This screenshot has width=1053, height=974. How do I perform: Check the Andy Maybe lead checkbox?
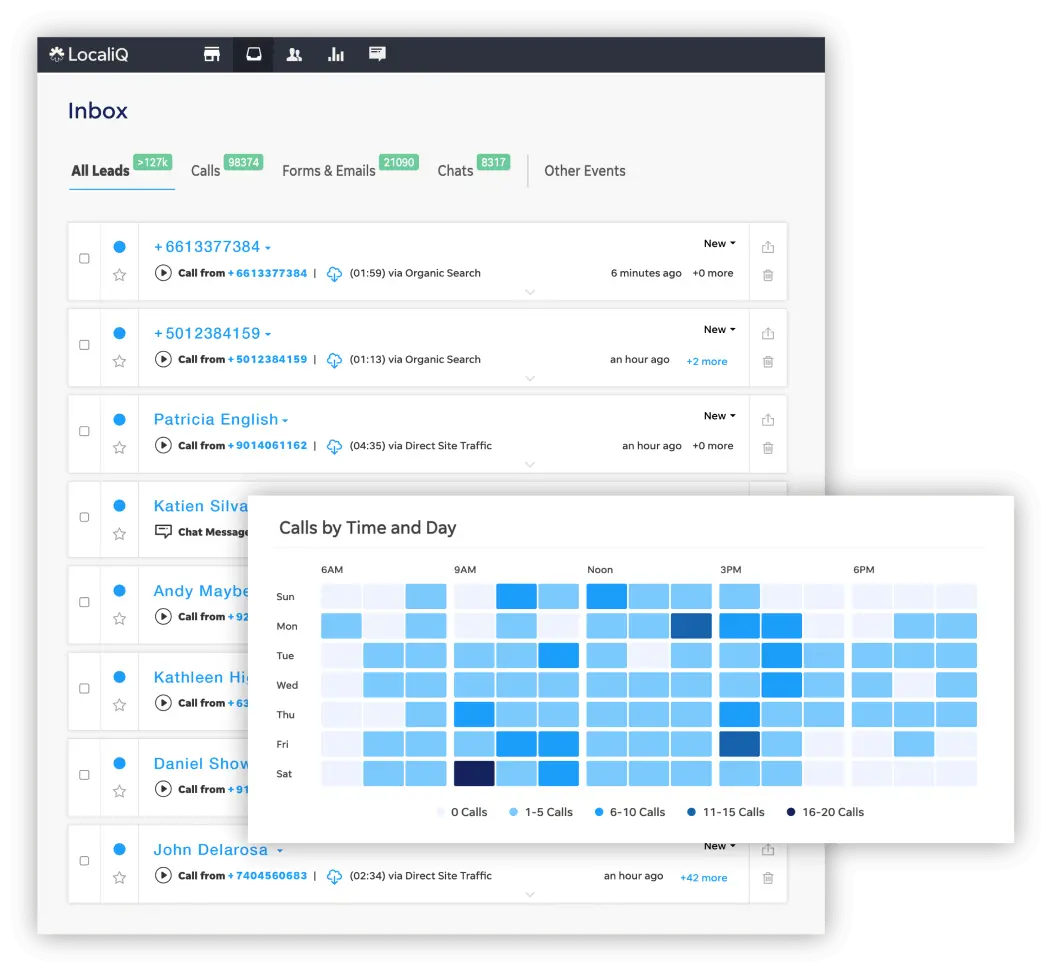click(84, 602)
